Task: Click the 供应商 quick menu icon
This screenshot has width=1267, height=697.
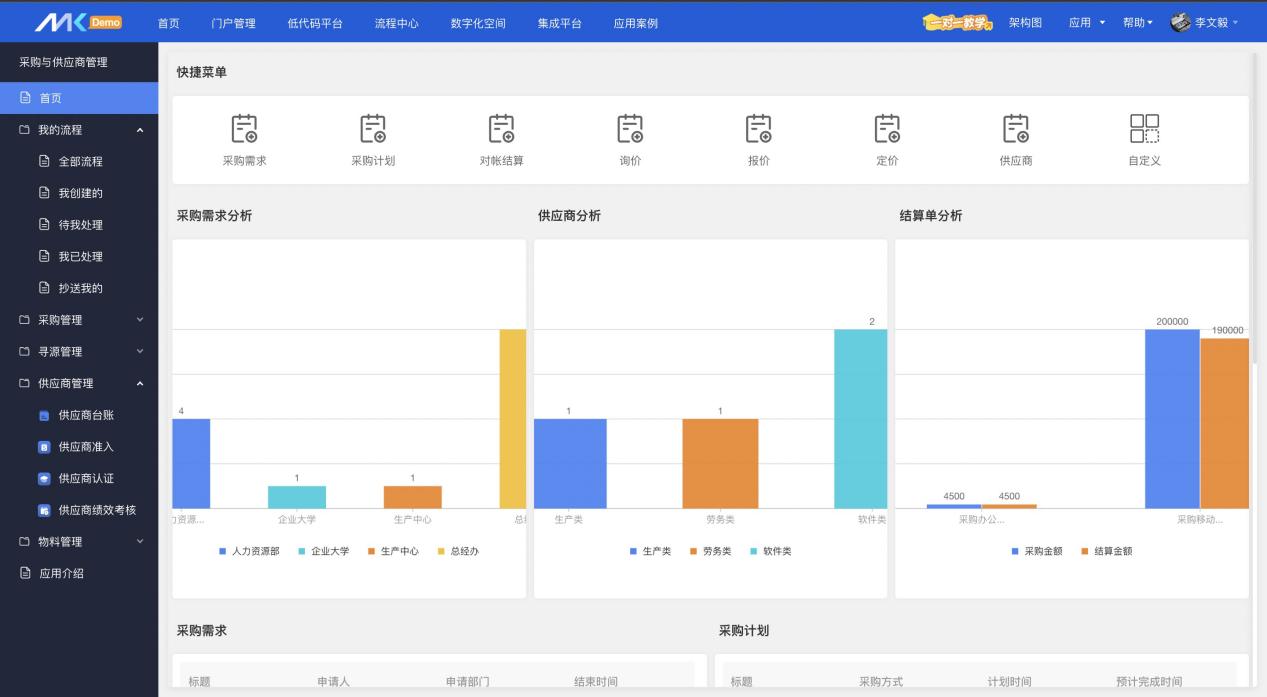Action: pos(1016,129)
